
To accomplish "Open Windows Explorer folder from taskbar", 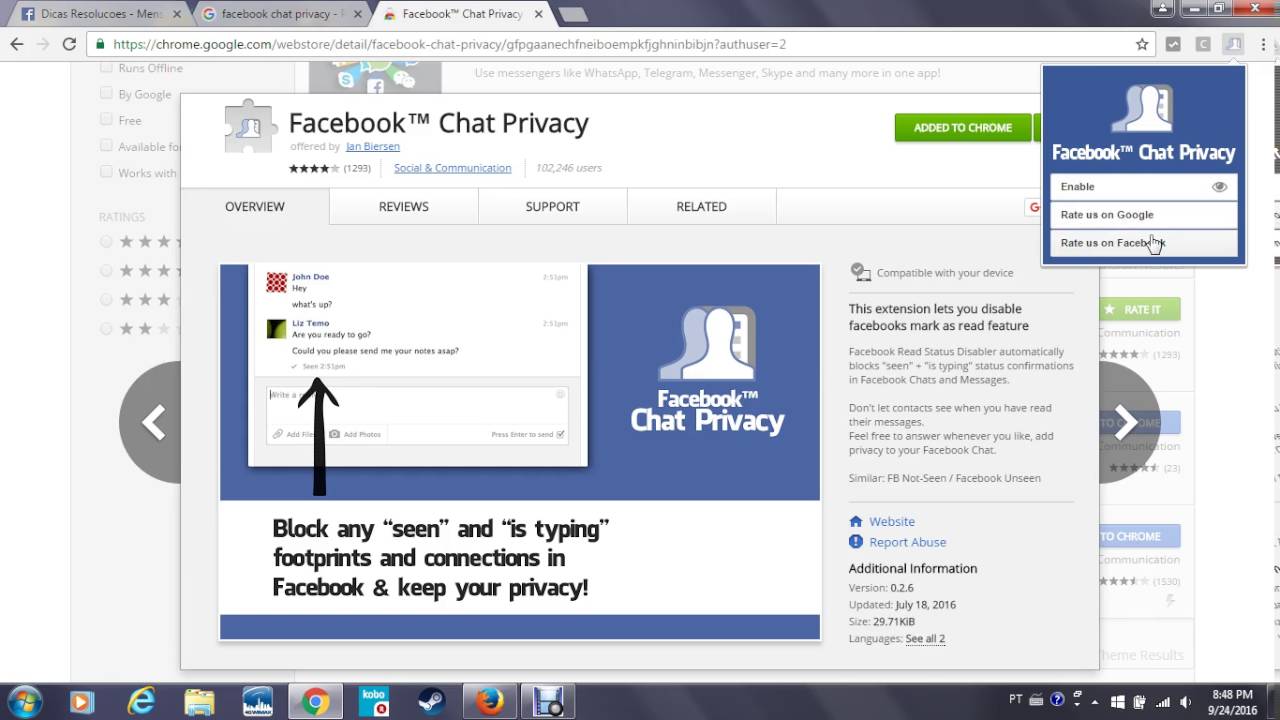I will (x=199, y=702).
